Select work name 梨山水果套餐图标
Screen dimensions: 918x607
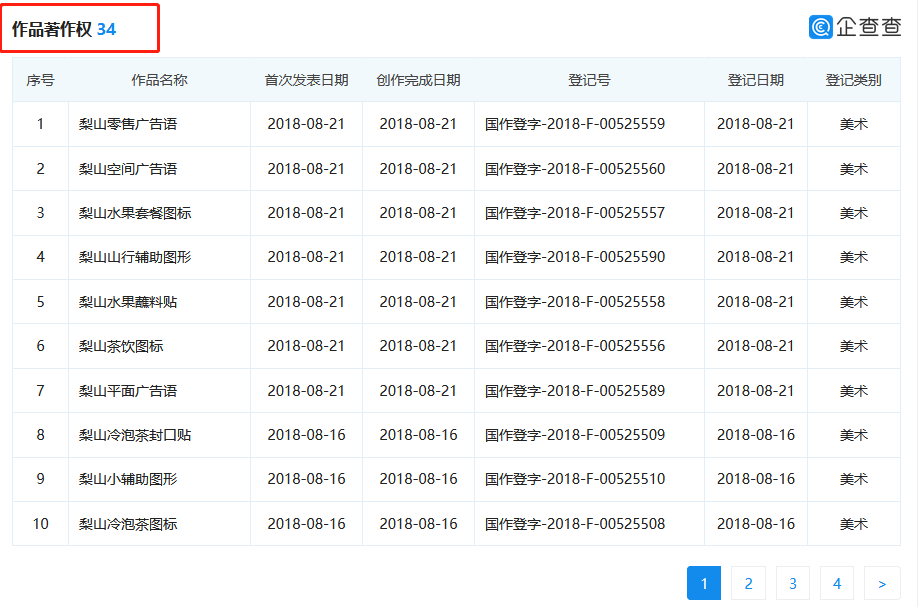135,213
